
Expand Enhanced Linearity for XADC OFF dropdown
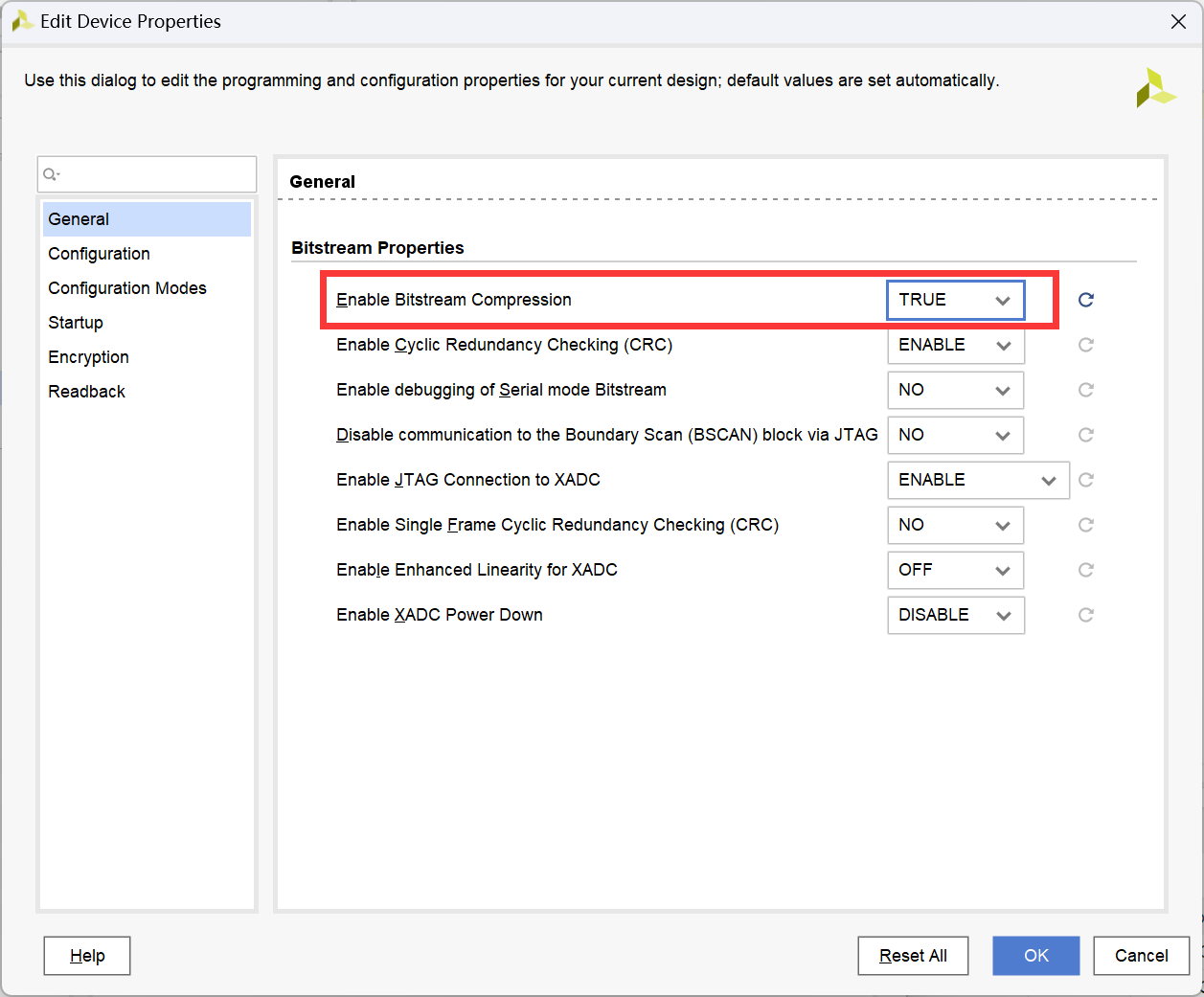955,570
